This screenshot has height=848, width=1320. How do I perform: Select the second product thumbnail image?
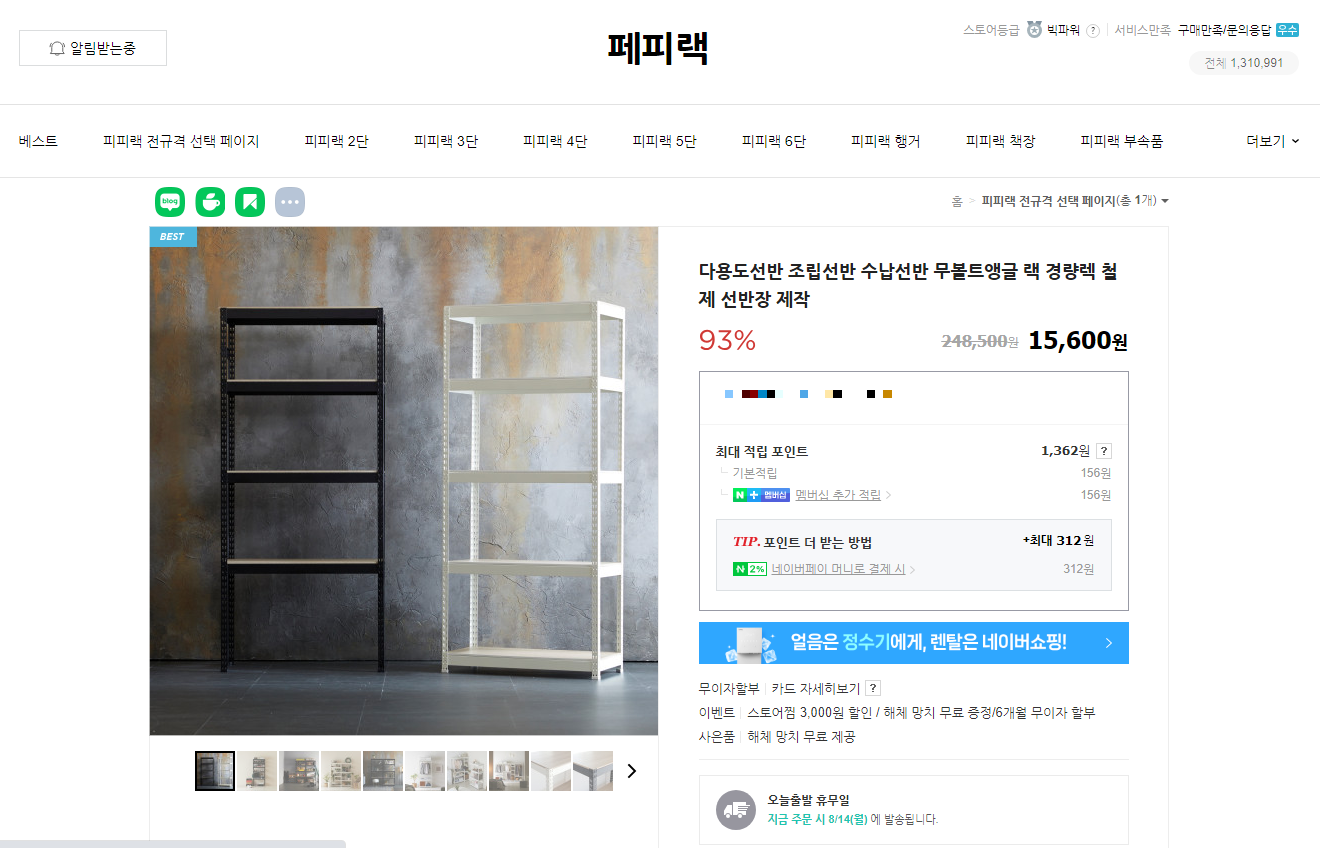tap(257, 771)
